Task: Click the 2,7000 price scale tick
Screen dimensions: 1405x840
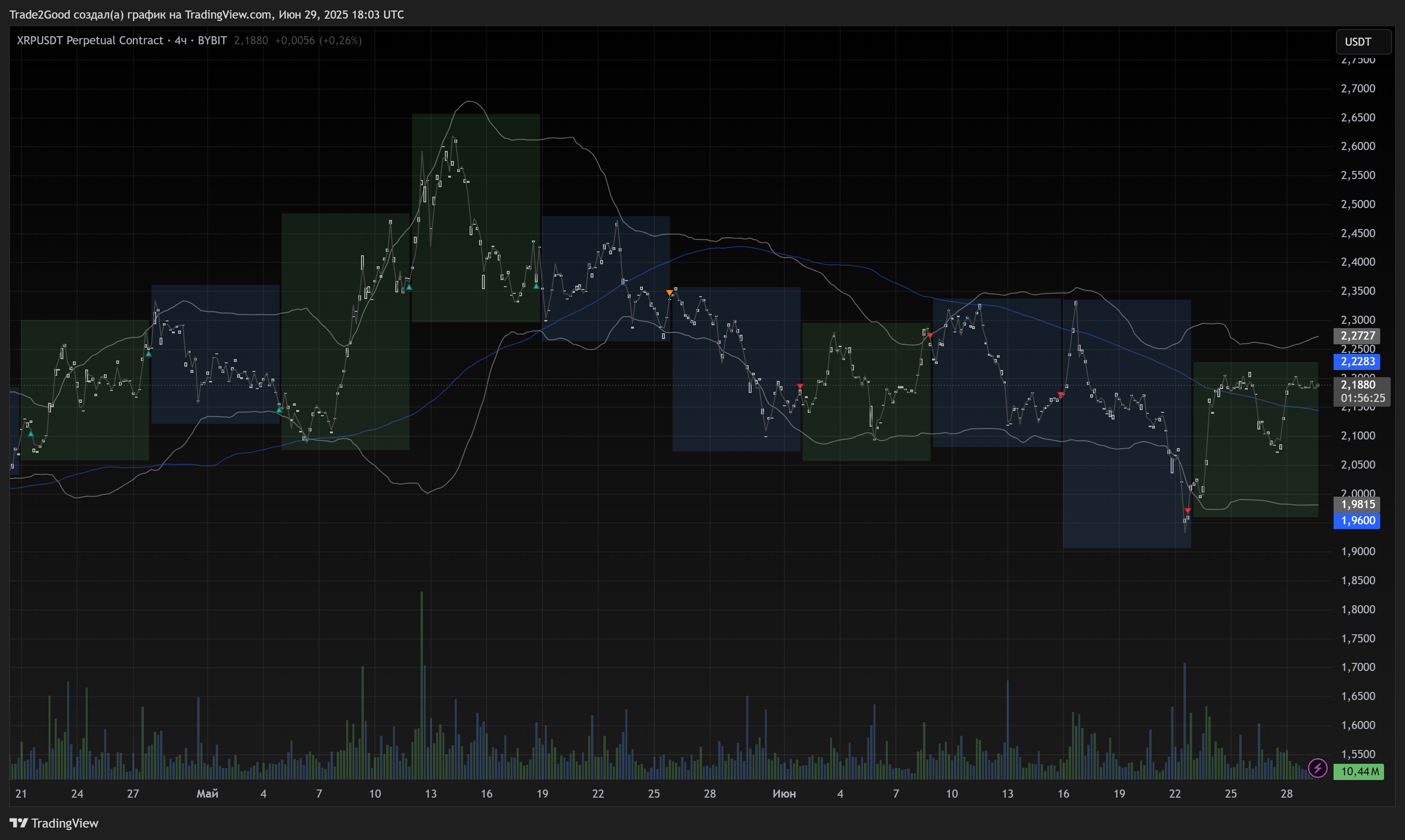Action: 1357,88
